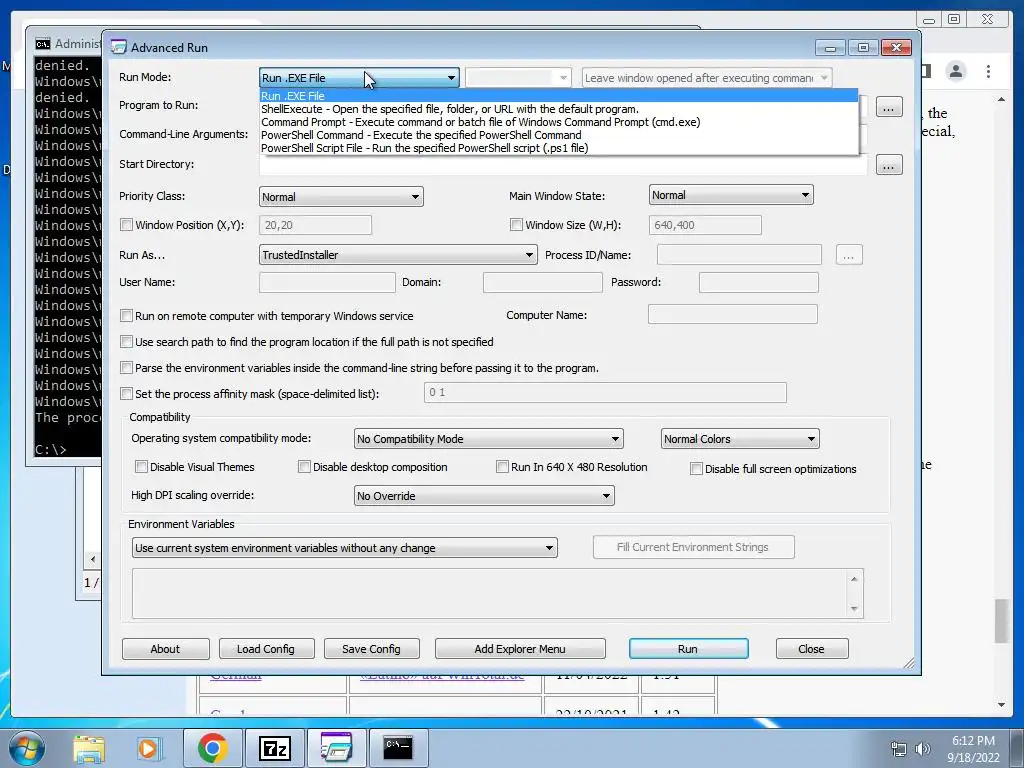Browse for Start Directory with ellipsis button
The image size is (1024, 768).
(x=889, y=165)
